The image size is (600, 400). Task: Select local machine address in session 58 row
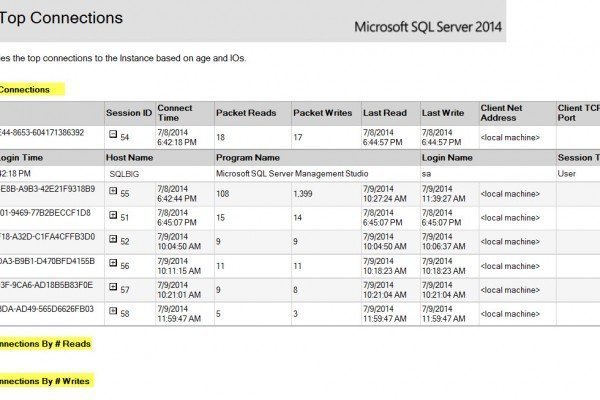(x=510, y=314)
